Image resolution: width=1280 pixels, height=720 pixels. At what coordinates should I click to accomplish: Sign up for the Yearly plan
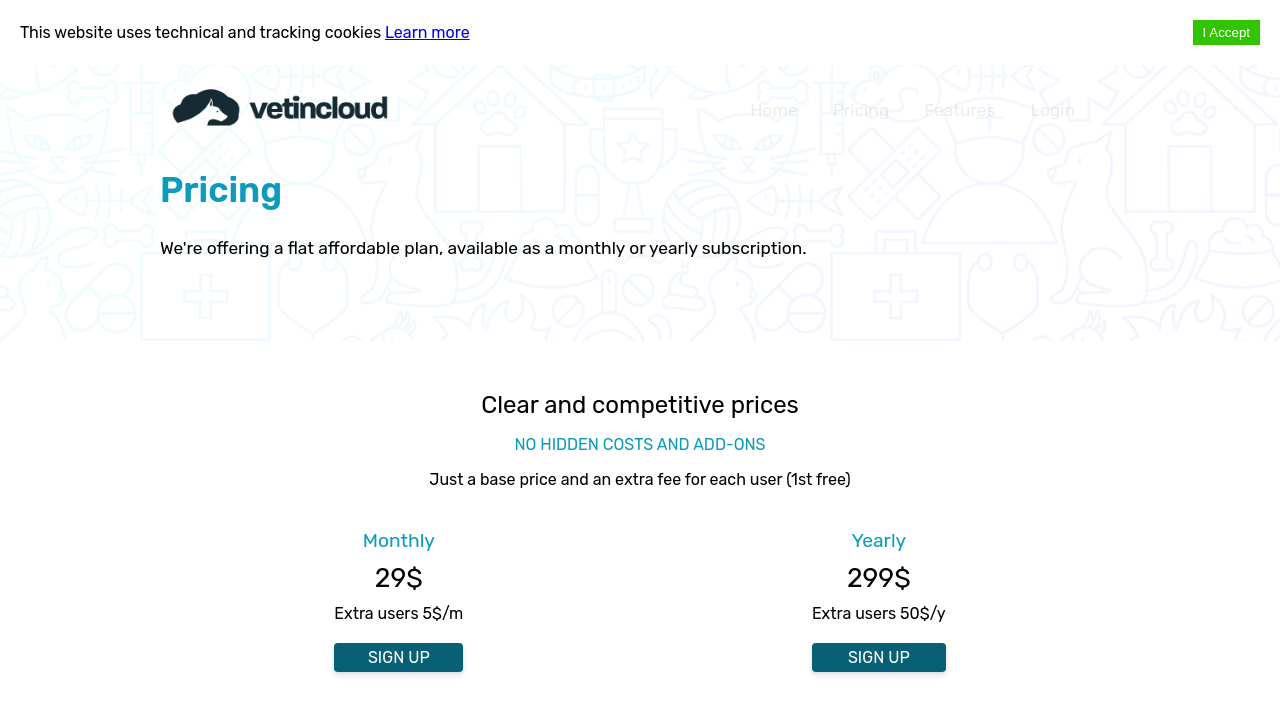[879, 657]
